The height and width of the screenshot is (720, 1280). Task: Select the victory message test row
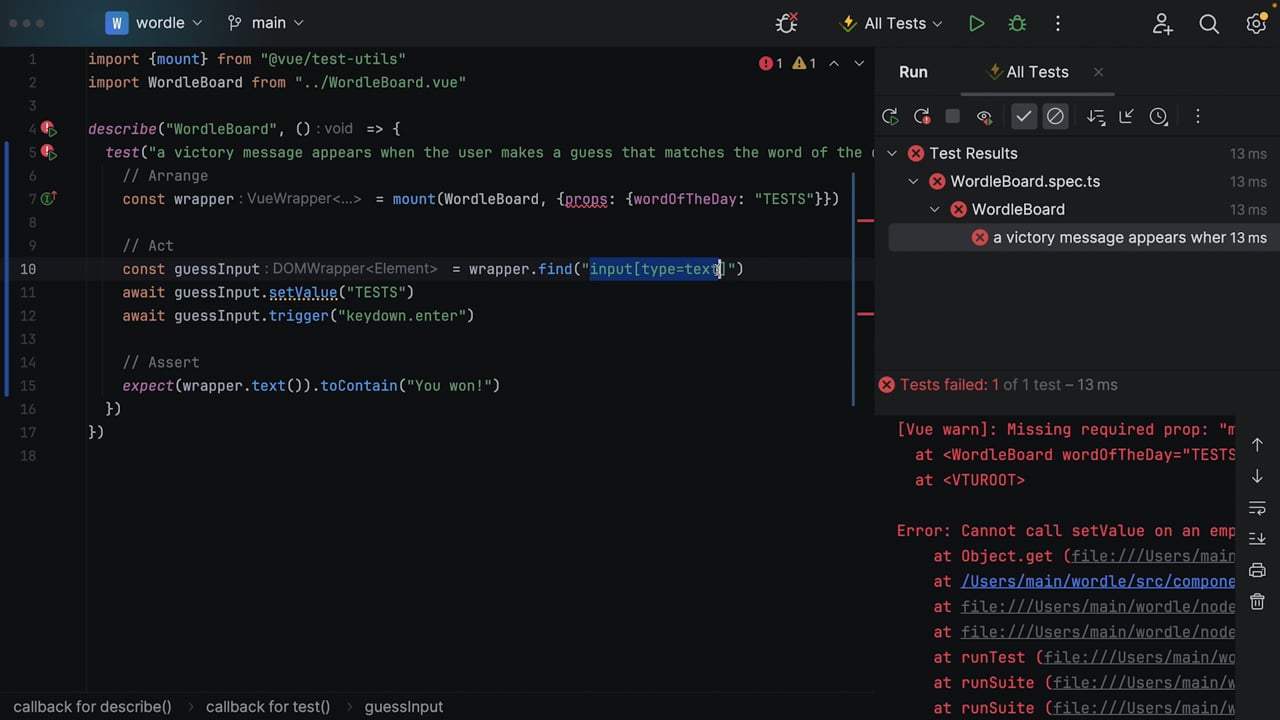[1083, 237]
